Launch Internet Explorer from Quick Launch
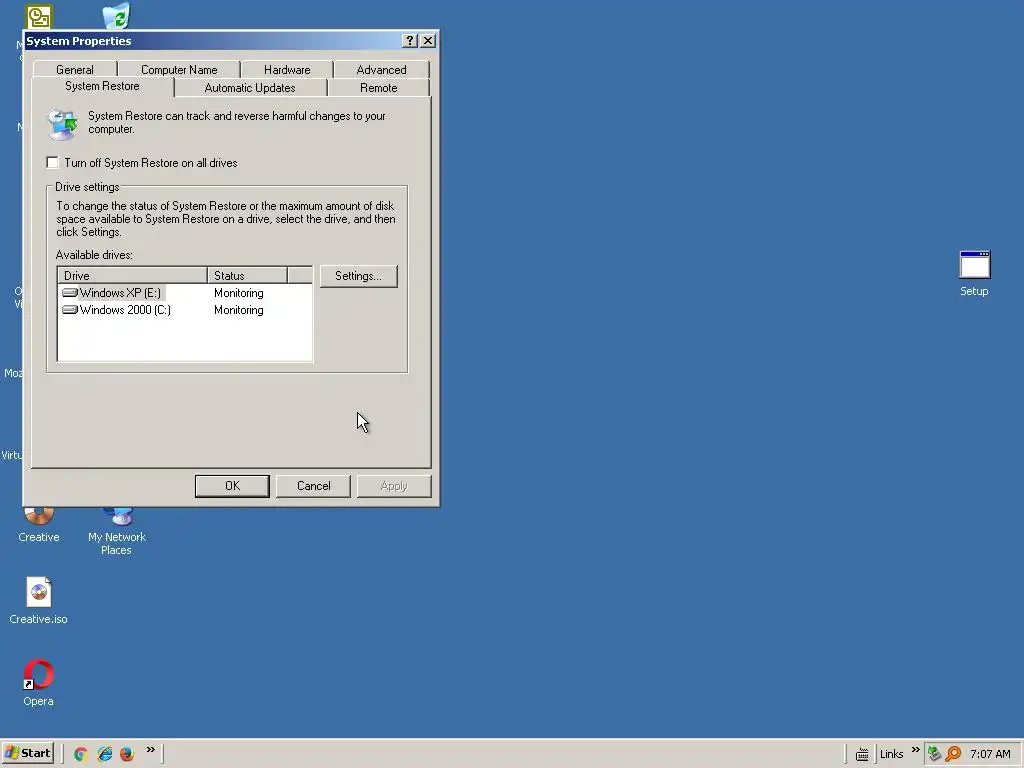The image size is (1024, 768). point(104,754)
